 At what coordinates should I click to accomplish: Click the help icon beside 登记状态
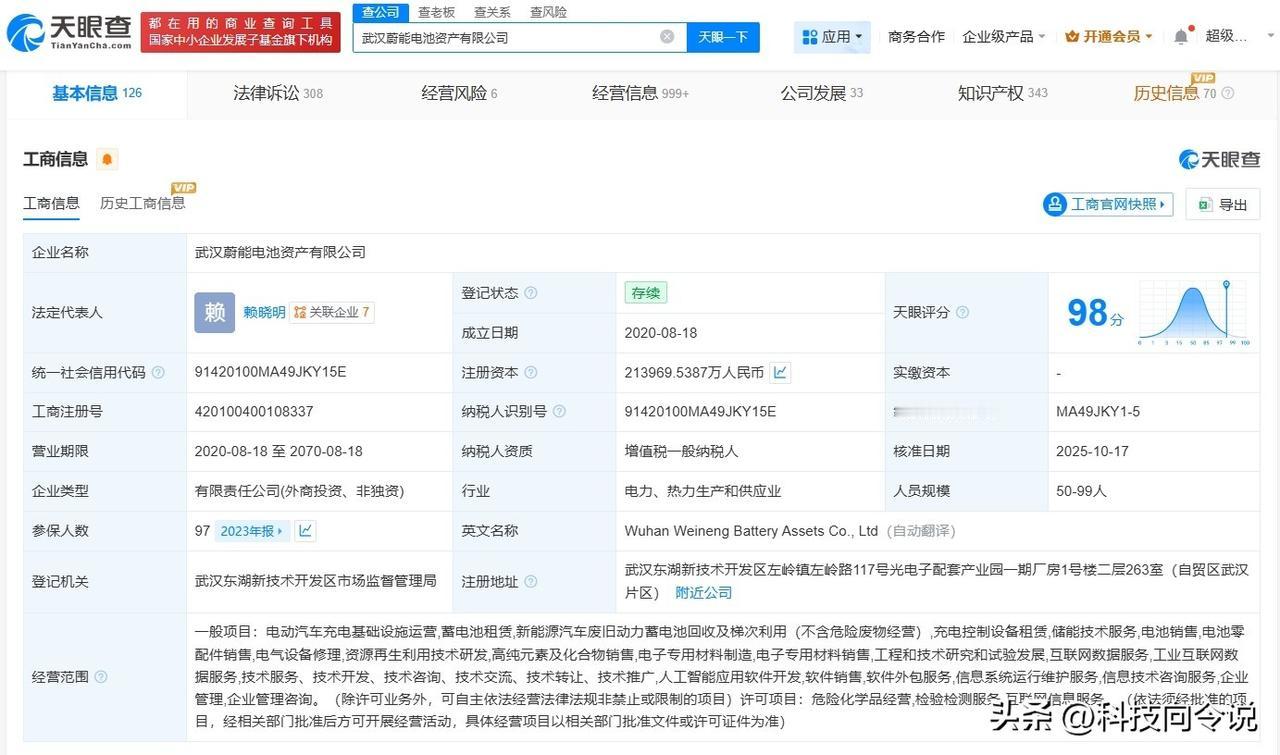[x=531, y=293]
